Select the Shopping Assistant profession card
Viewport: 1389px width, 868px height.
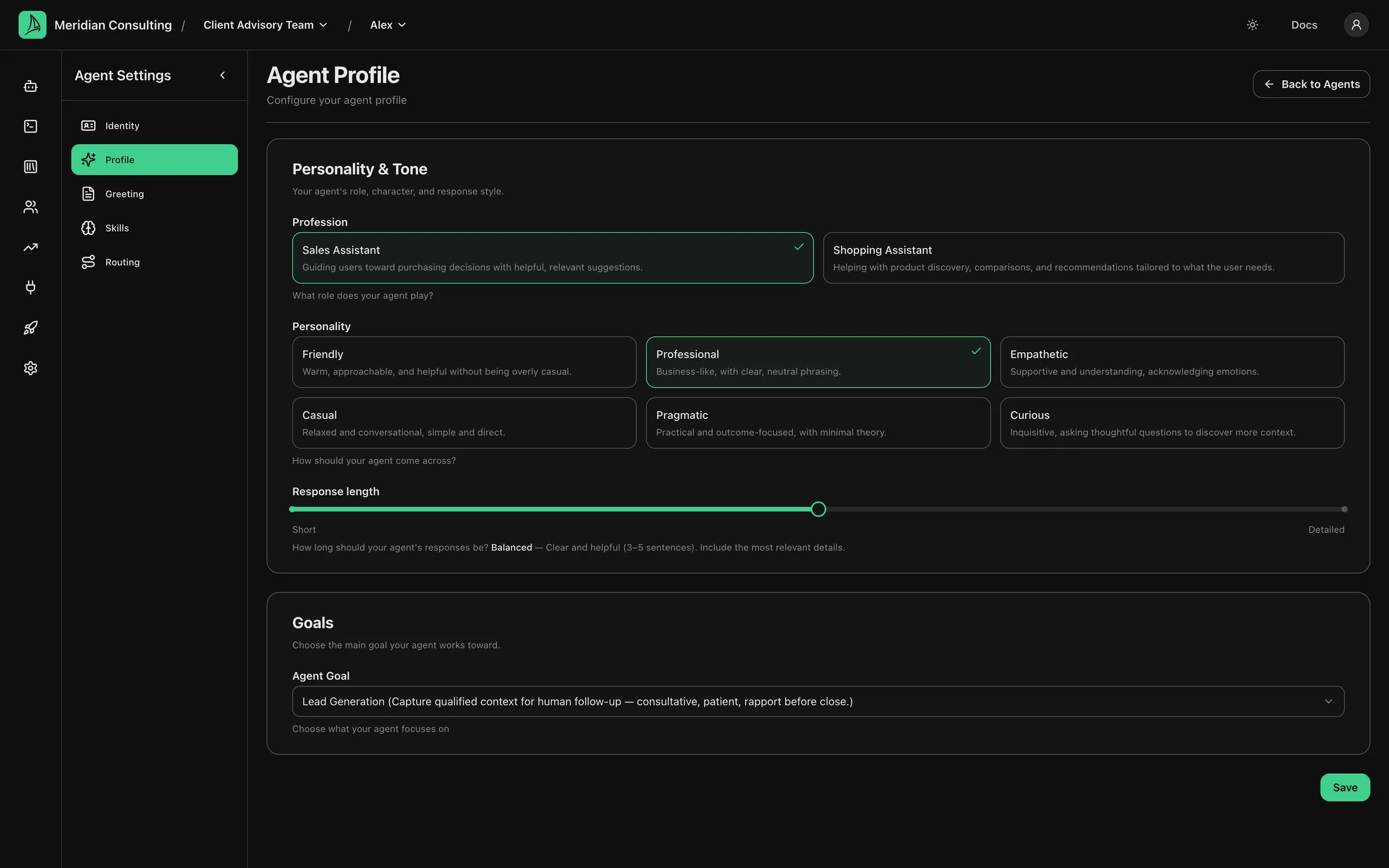(1083, 258)
